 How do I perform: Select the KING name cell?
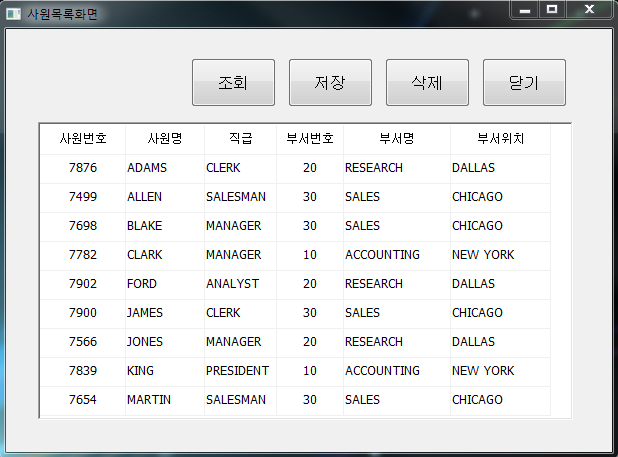pyautogui.click(x=165, y=371)
